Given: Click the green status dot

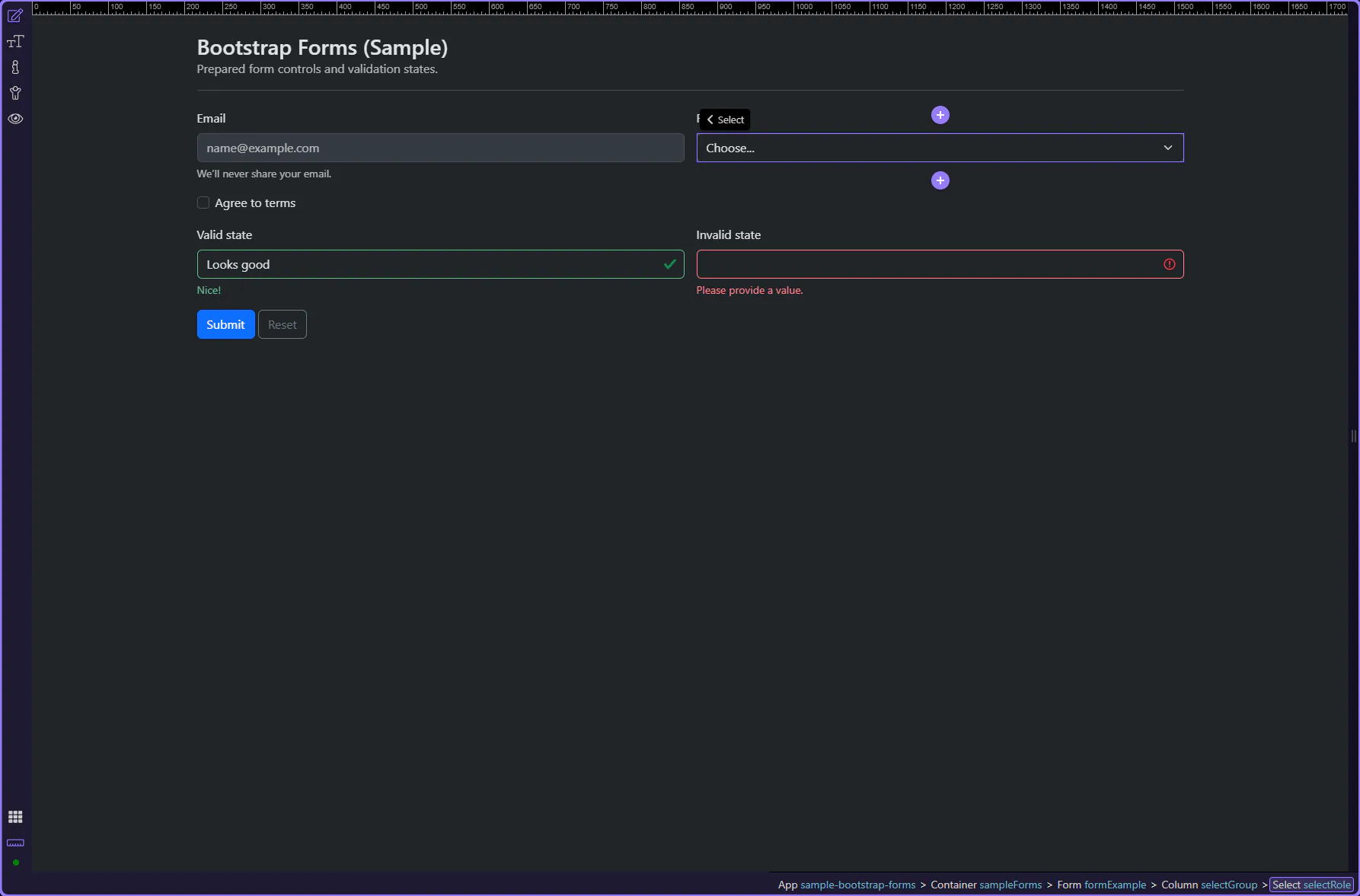Looking at the screenshot, I should click(x=15, y=863).
